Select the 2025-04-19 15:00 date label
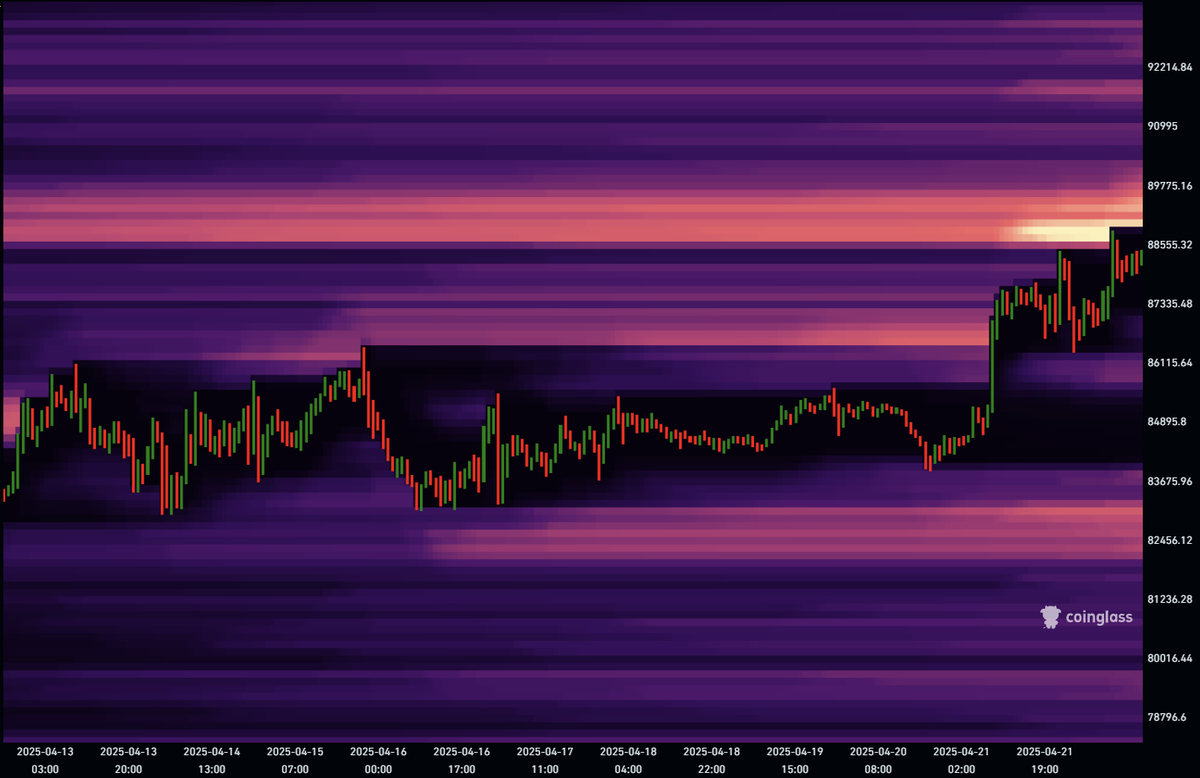Viewport: 1200px width, 778px height. (x=794, y=759)
